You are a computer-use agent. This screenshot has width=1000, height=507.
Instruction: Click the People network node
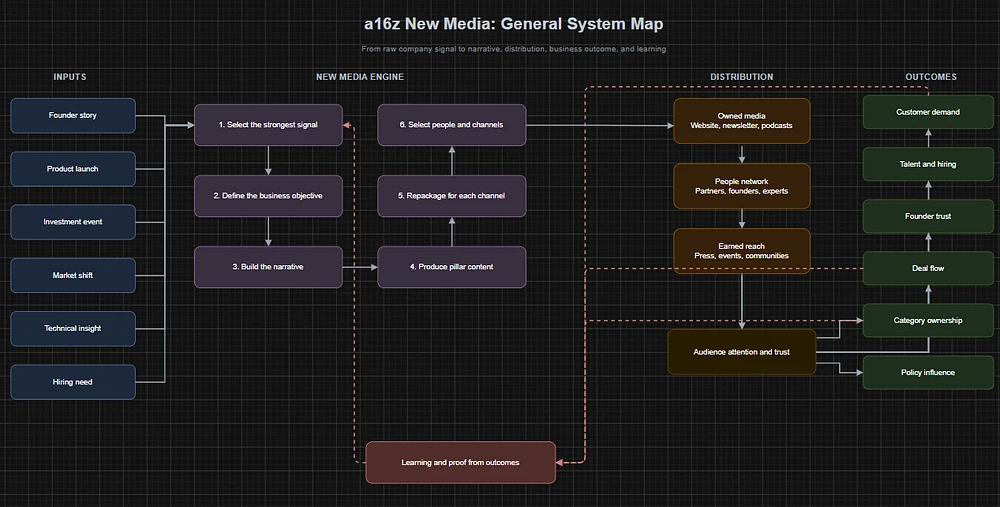(x=742, y=186)
